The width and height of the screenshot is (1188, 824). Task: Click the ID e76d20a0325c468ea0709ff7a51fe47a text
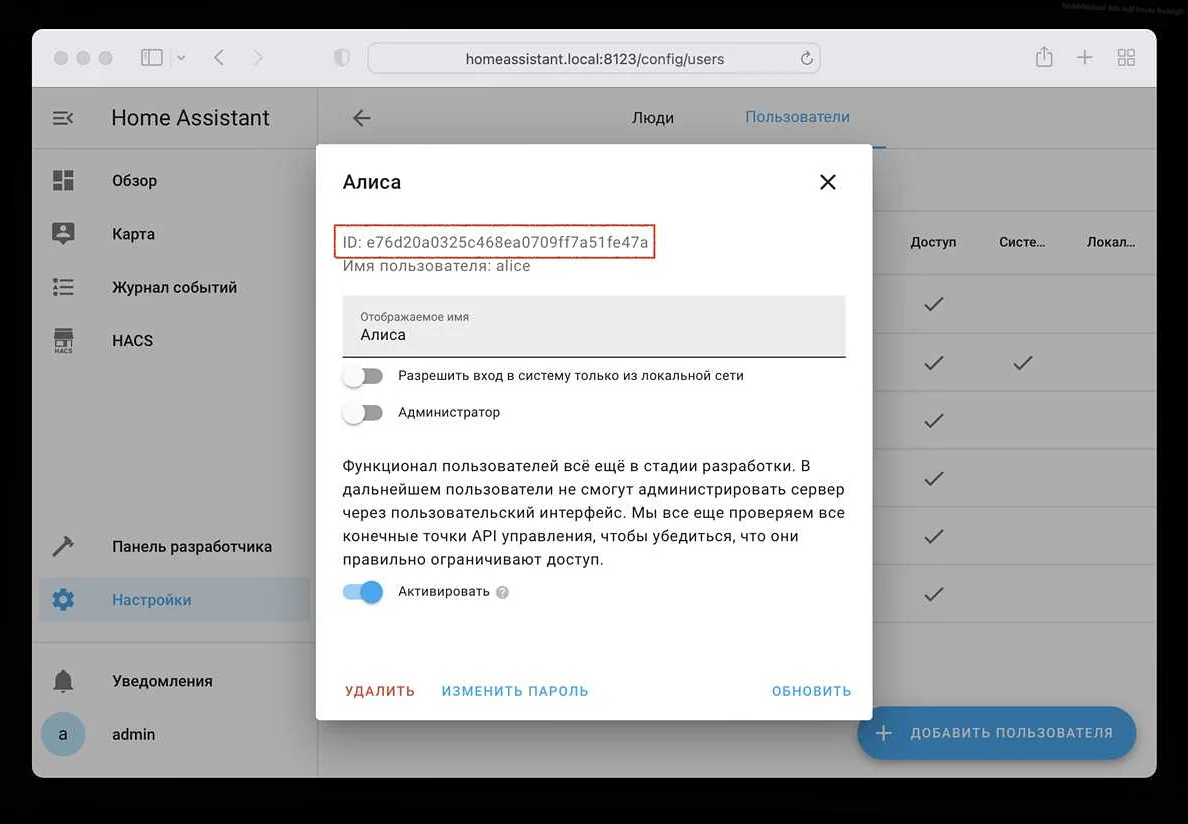[x=496, y=242]
